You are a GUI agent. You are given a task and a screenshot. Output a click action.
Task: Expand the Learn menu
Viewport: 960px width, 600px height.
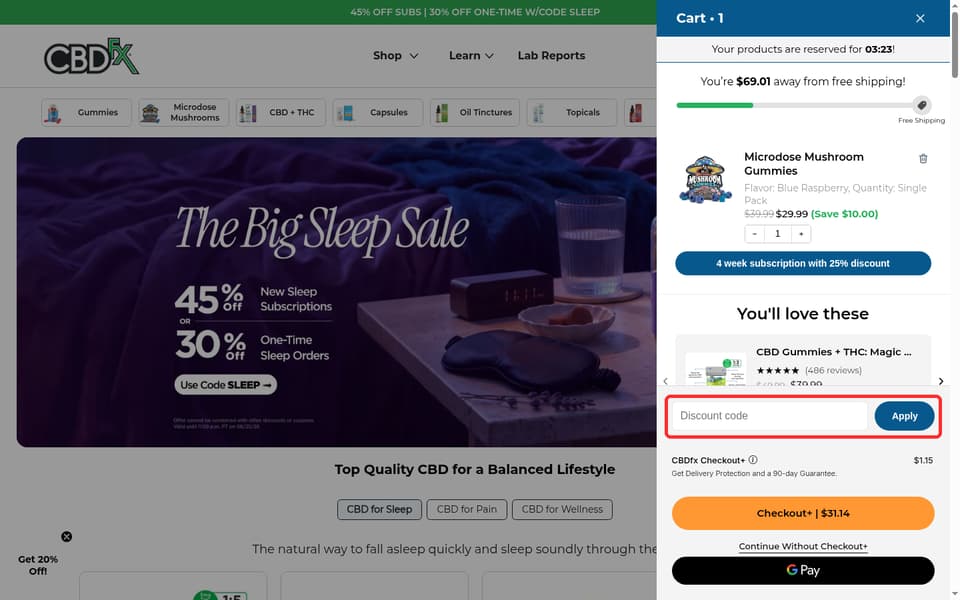click(471, 56)
